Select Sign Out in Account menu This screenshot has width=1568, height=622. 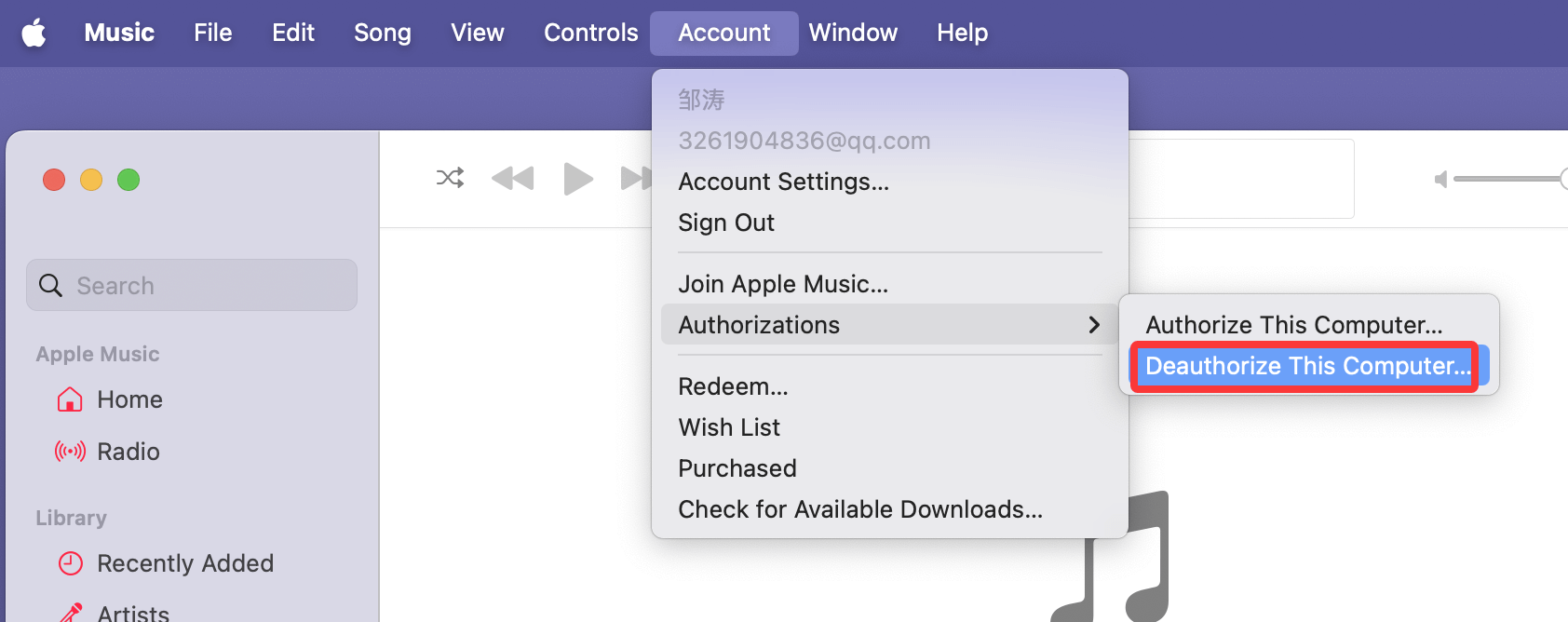[726, 223]
